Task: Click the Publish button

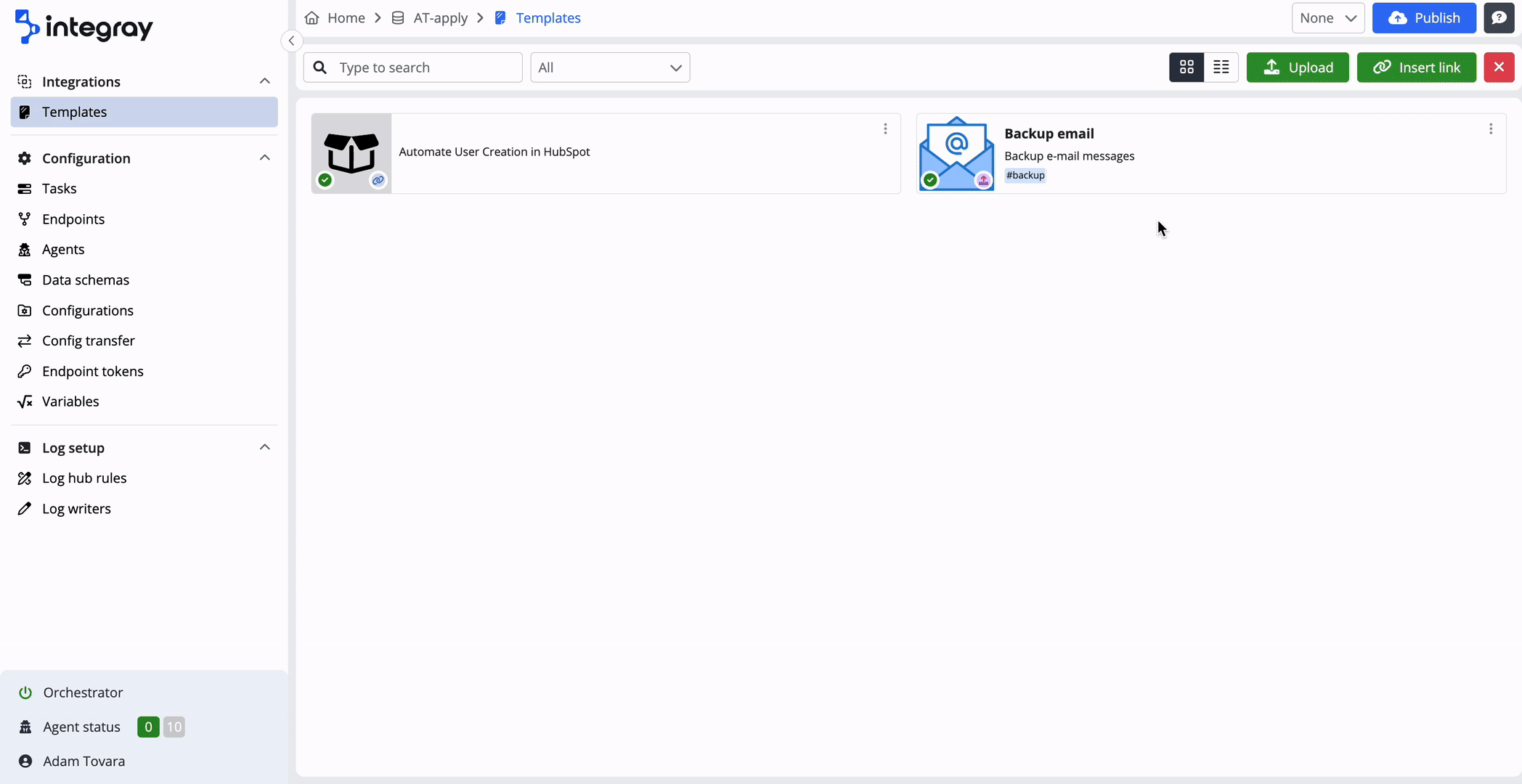Action: tap(1423, 18)
